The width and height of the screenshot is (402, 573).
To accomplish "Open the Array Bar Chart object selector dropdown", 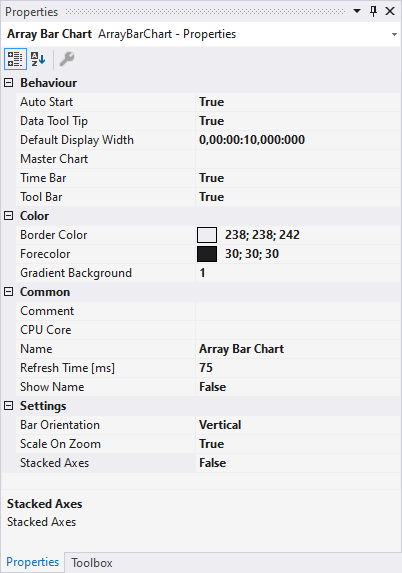I will tap(394, 34).
